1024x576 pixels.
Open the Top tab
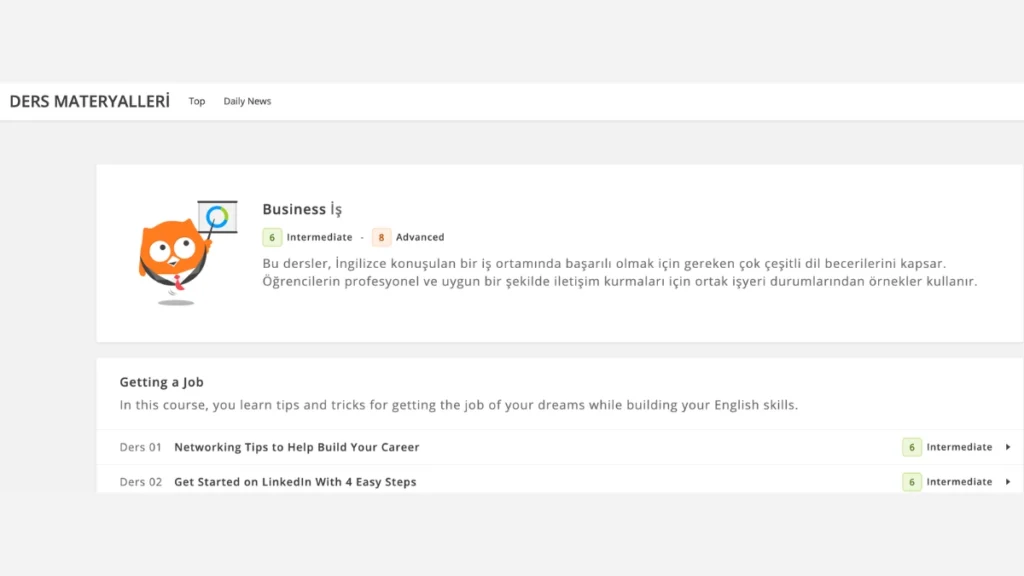click(197, 101)
